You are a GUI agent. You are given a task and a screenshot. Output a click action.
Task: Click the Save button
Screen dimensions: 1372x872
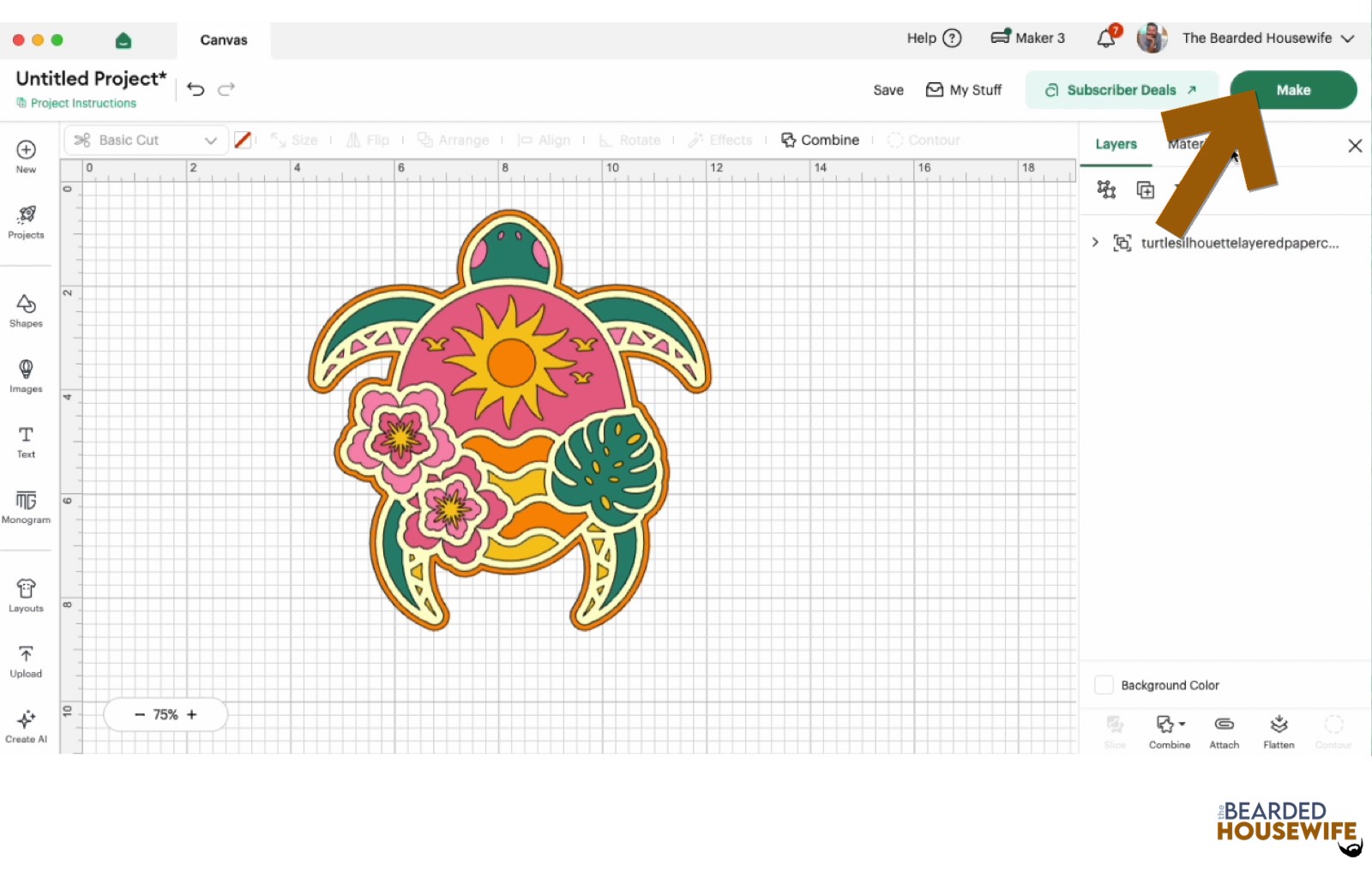click(888, 90)
